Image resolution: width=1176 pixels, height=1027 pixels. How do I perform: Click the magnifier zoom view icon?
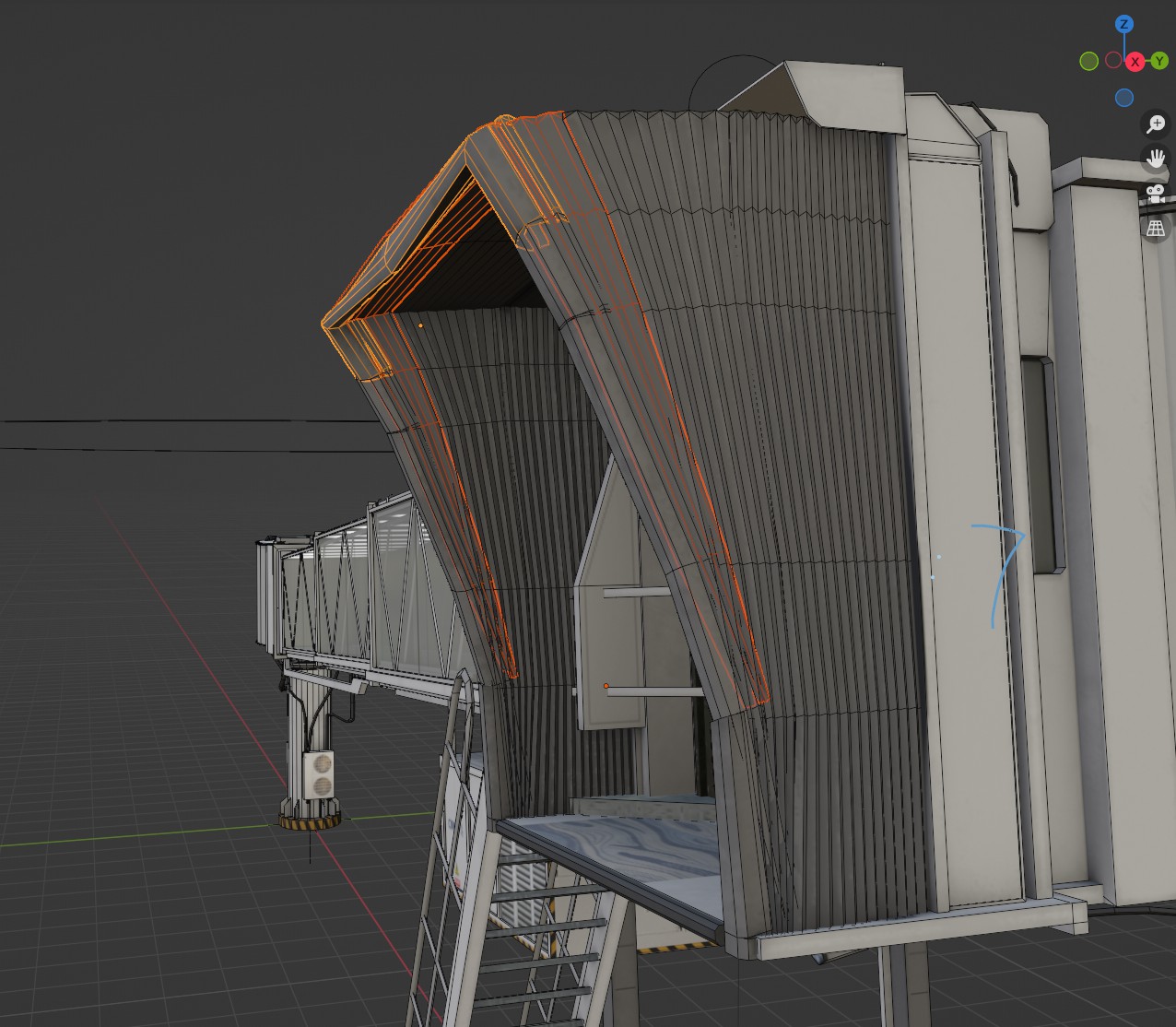point(1155,124)
